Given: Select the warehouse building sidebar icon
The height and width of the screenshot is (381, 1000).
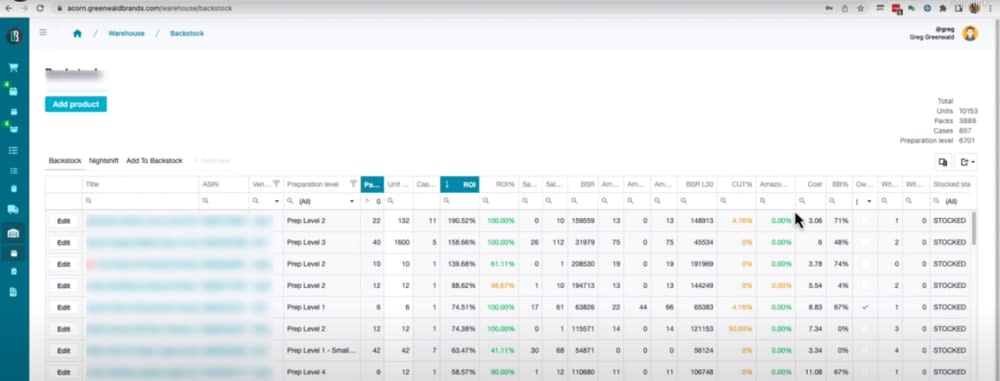Looking at the screenshot, I should [x=13, y=233].
